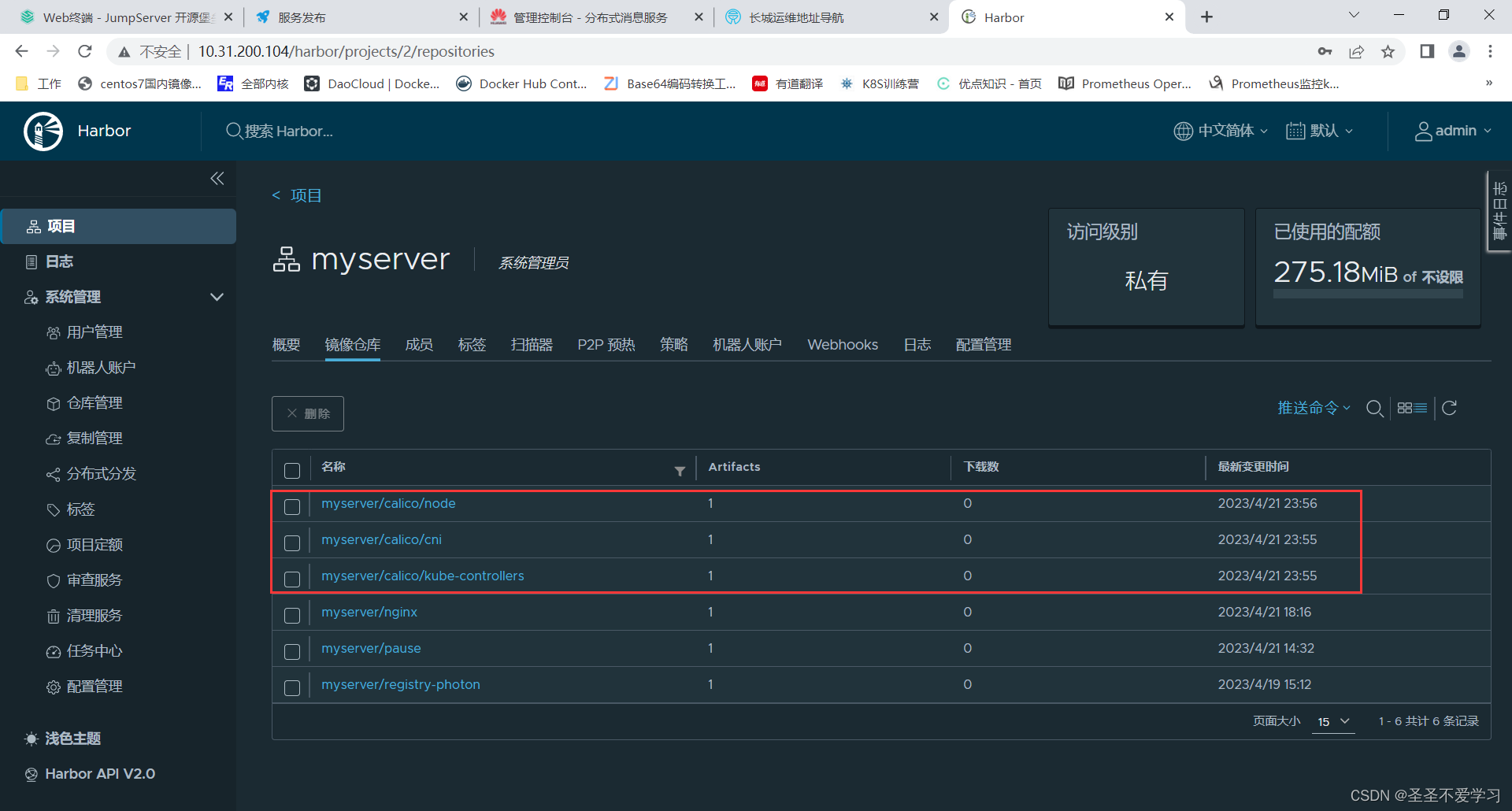This screenshot has height=811, width=1512.
Task: Switch to the P2P 预热 tab
Action: point(606,345)
